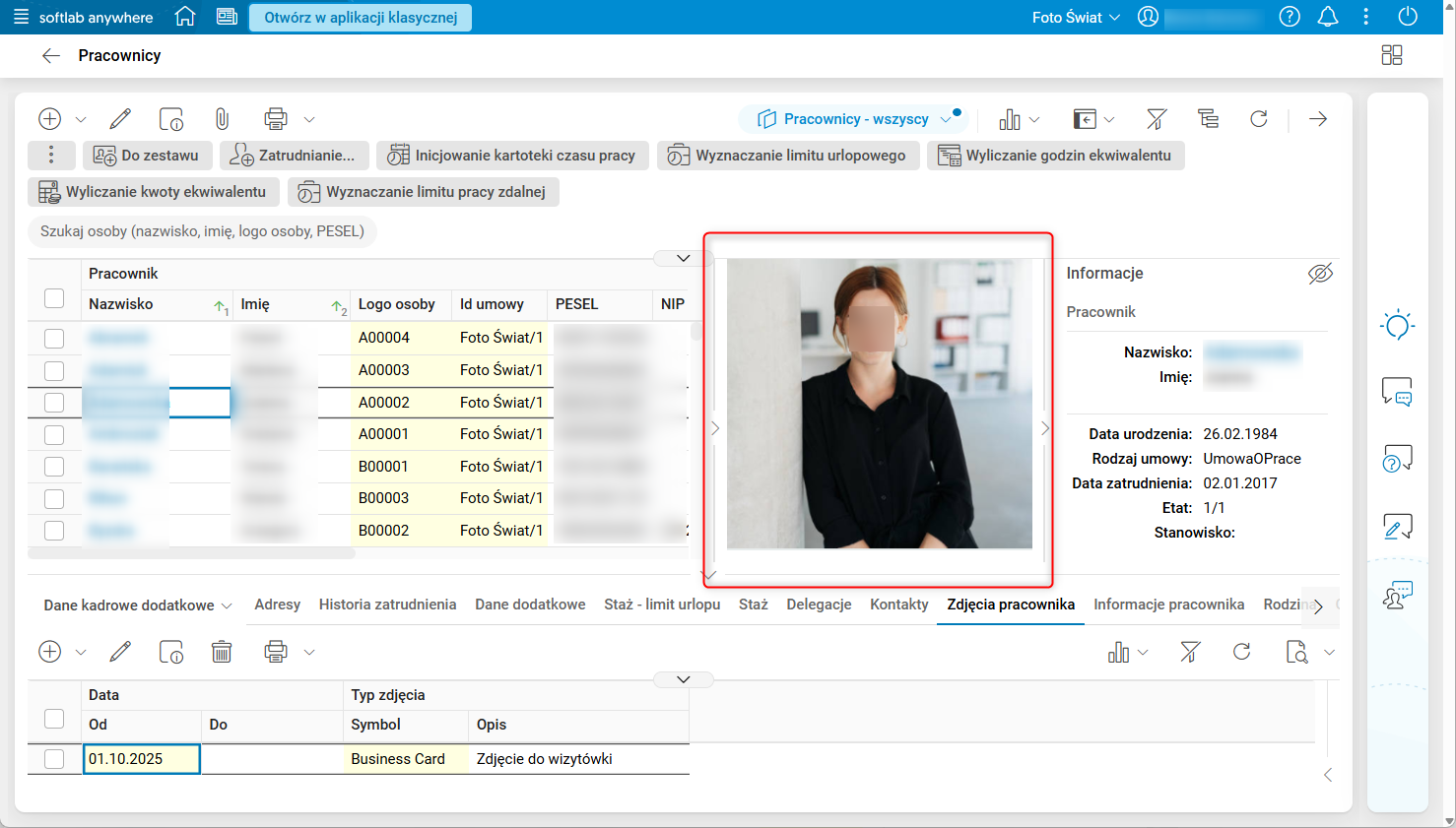Collapse the side panel with right arrow

(1318, 119)
